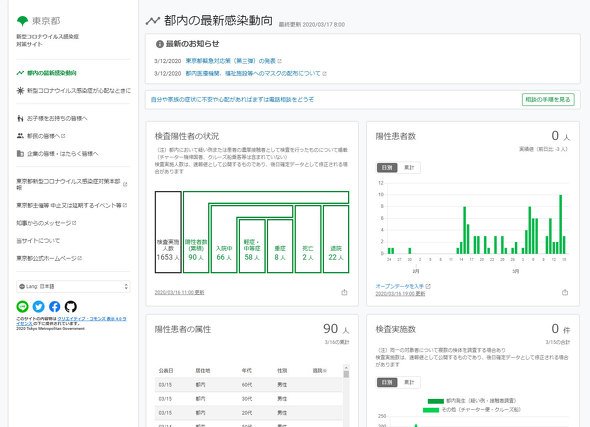Open 当サイトについて sidebar item

point(38,240)
